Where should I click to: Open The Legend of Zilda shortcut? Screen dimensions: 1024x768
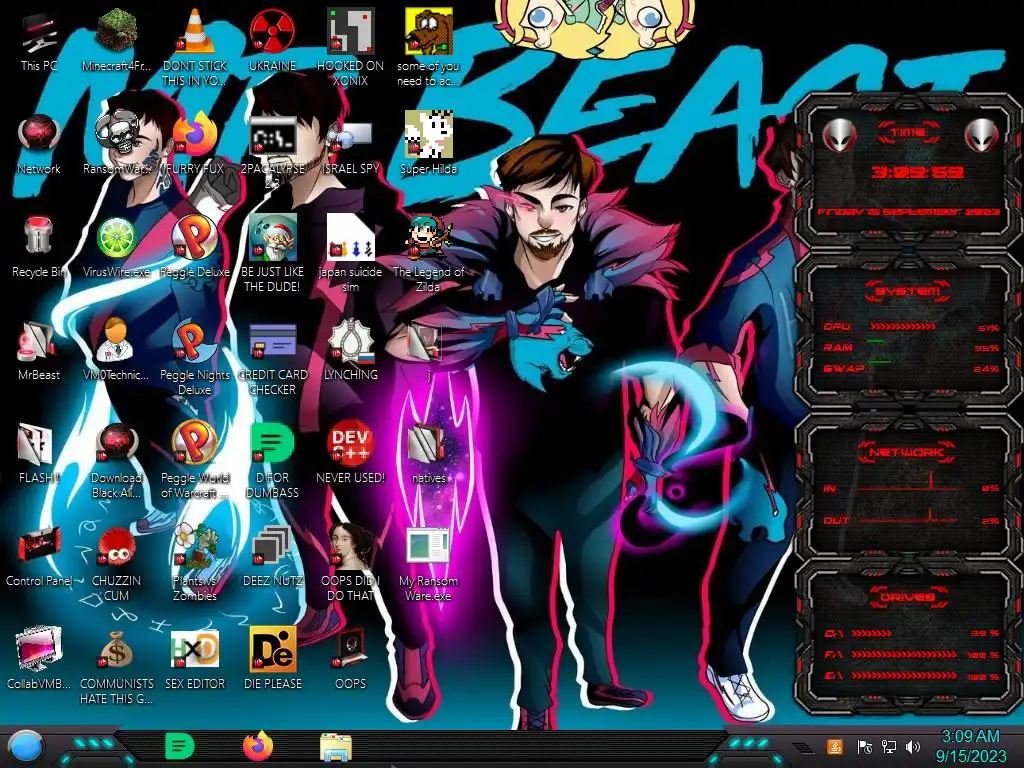coord(428,253)
